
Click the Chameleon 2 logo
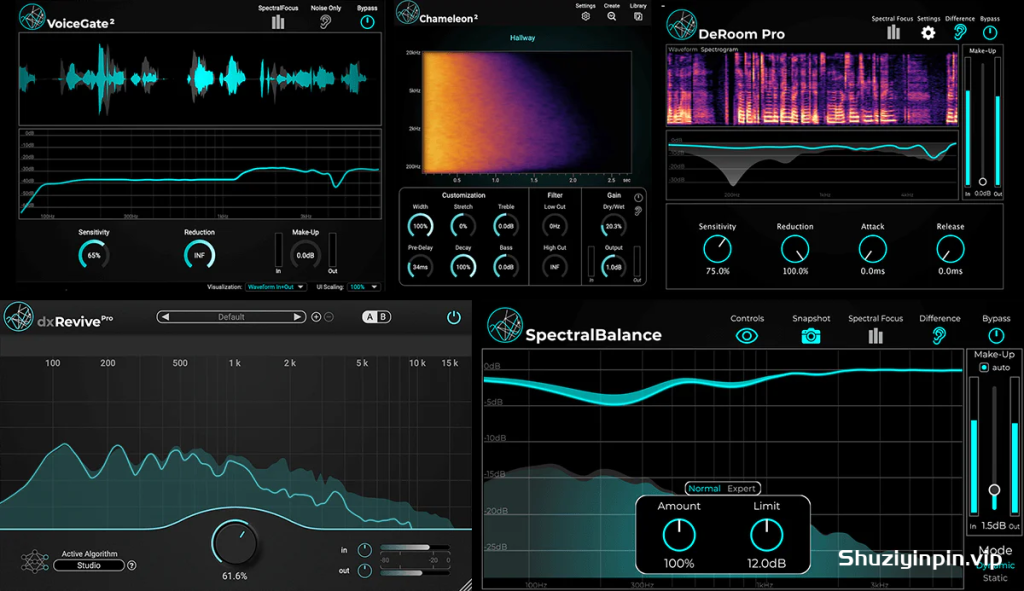click(408, 13)
